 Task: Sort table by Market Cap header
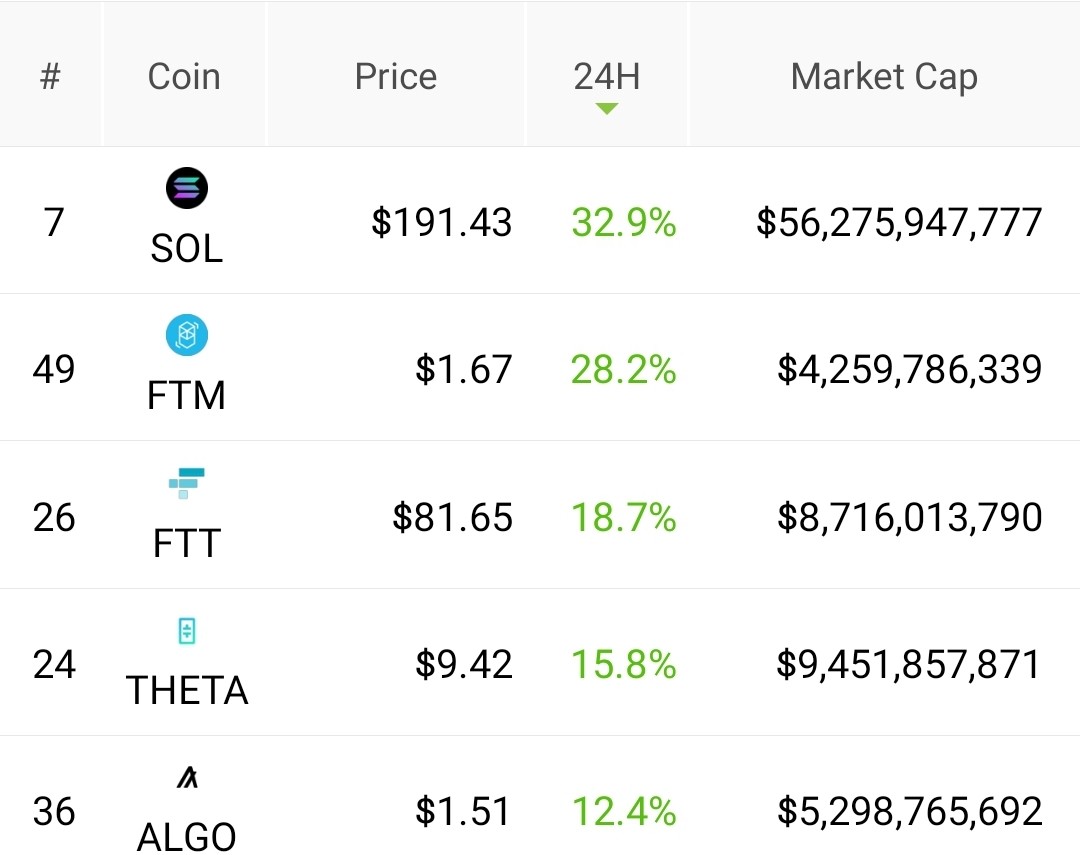884,77
